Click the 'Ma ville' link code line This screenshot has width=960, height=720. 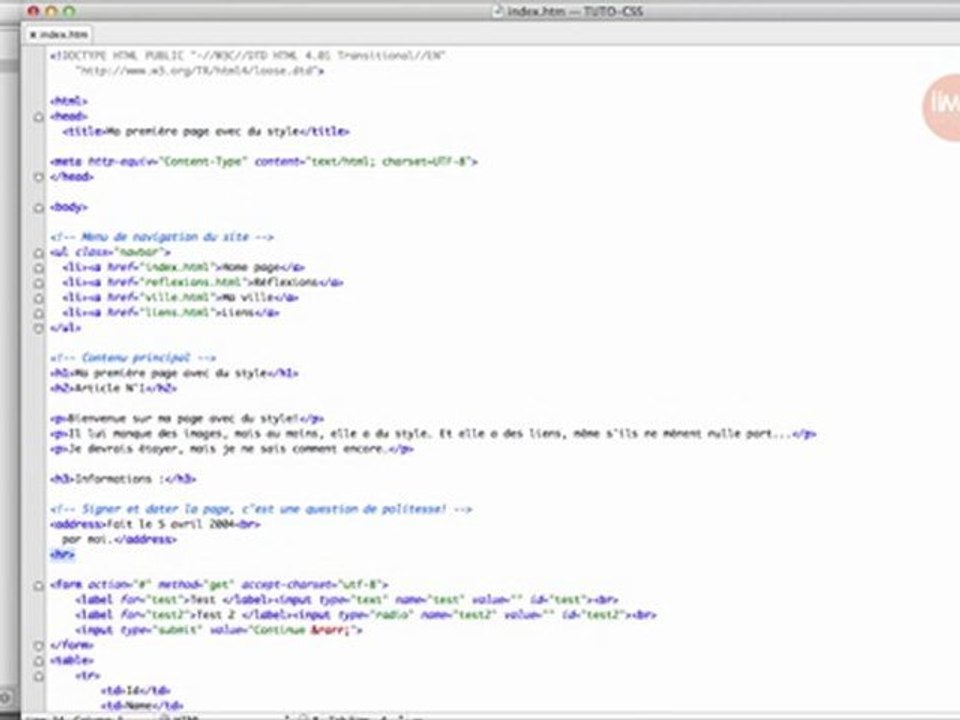pos(180,298)
